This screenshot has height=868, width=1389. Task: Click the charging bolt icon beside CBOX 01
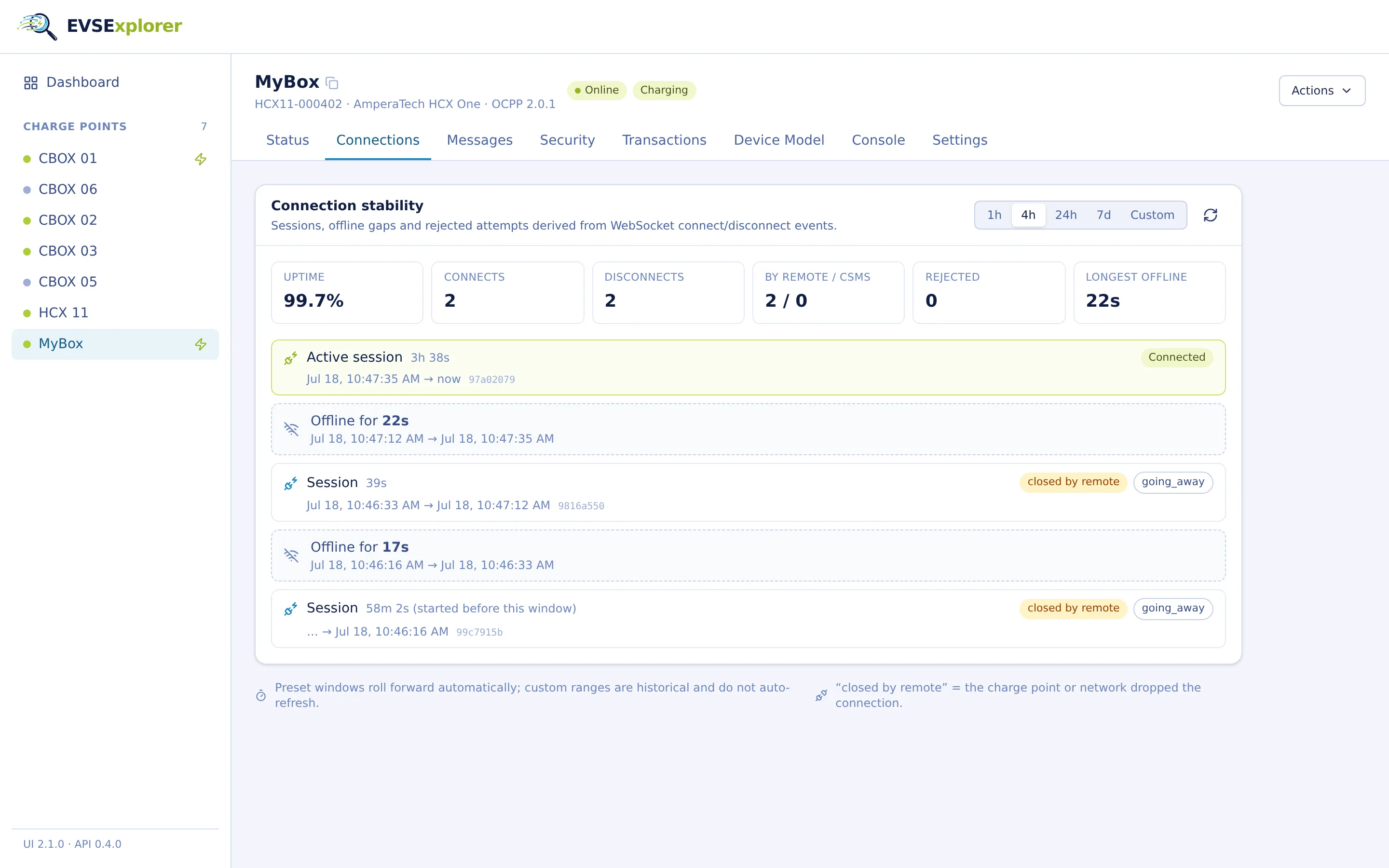point(200,159)
